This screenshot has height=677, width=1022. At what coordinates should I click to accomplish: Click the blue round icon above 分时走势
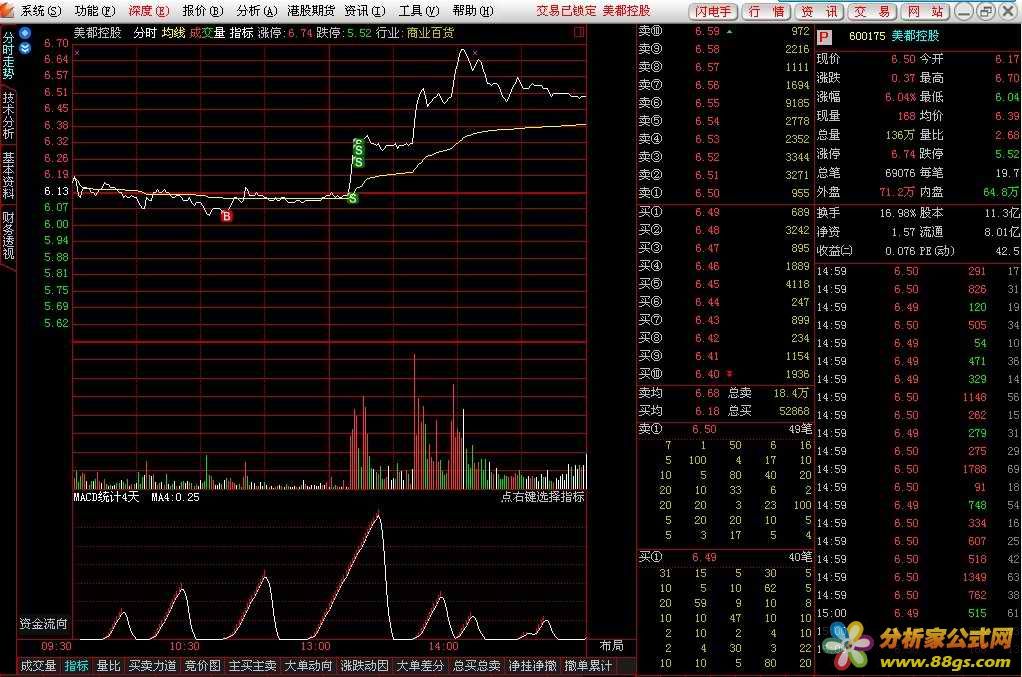pos(25,33)
